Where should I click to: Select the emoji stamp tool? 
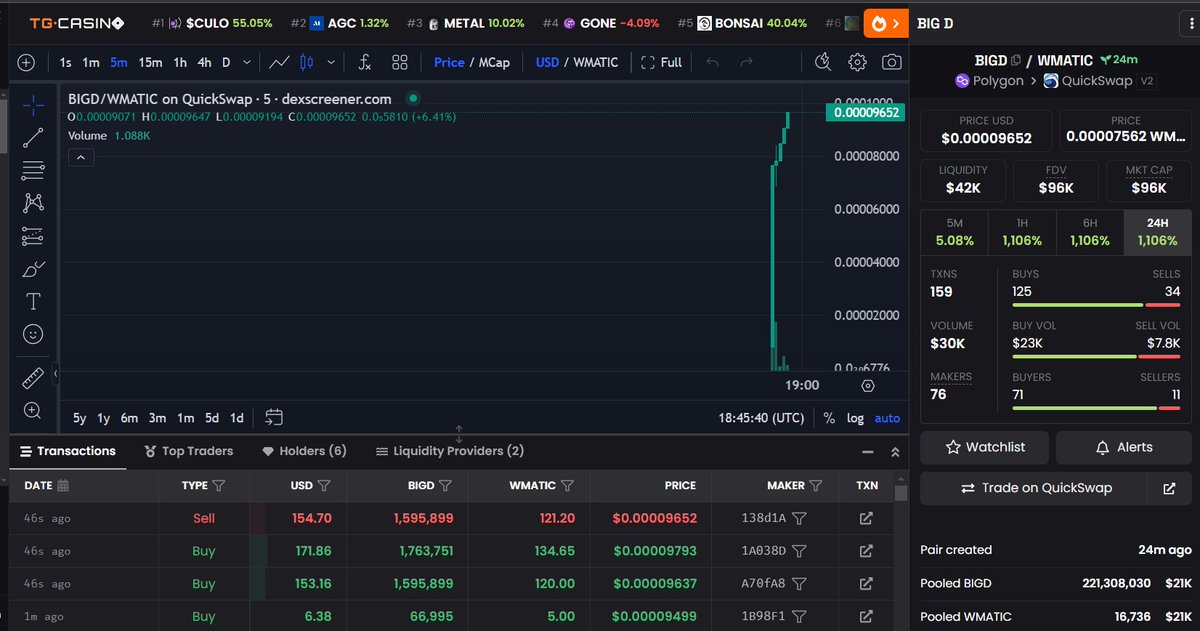[32, 334]
